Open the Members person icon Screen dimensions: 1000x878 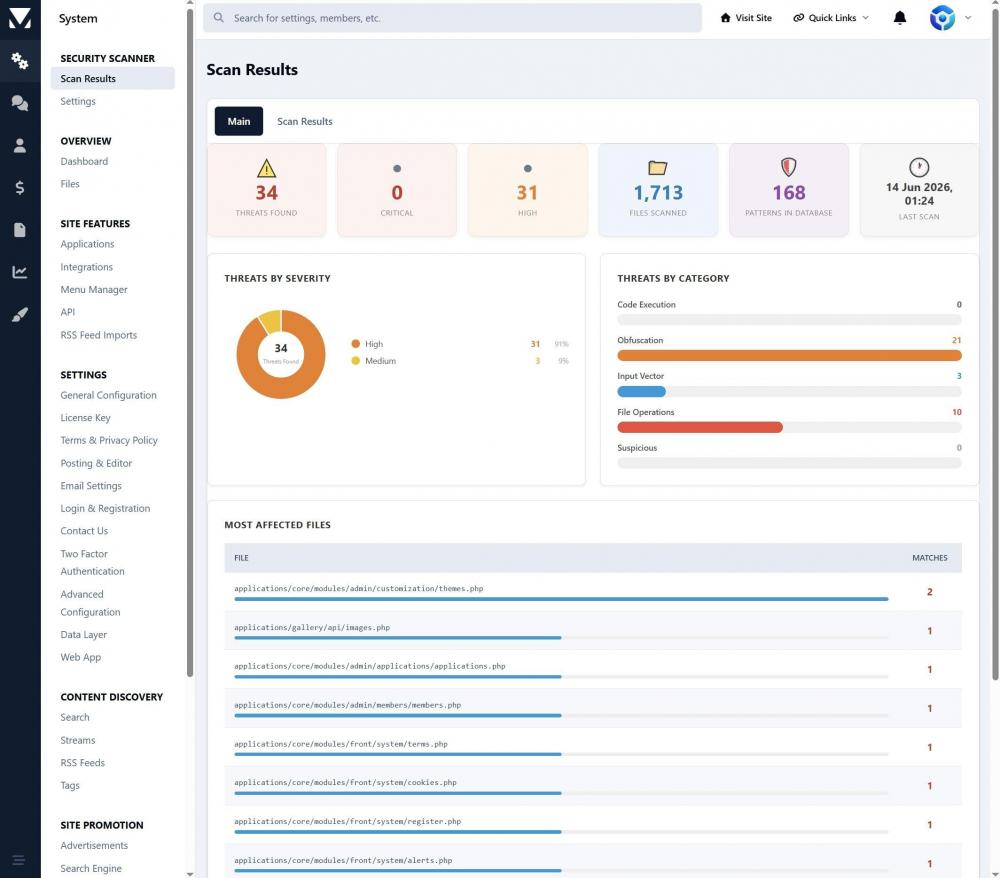click(20, 145)
